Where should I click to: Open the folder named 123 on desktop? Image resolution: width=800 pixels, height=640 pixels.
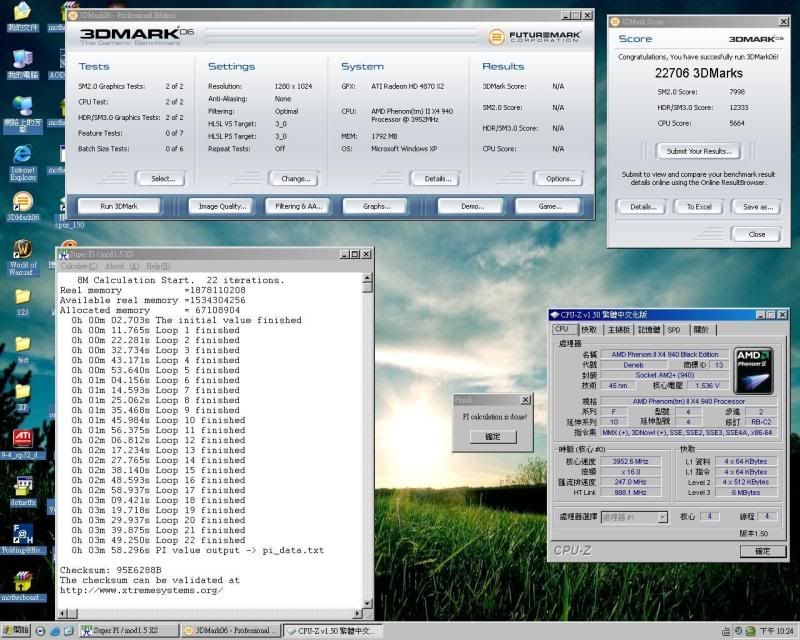click(x=22, y=302)
